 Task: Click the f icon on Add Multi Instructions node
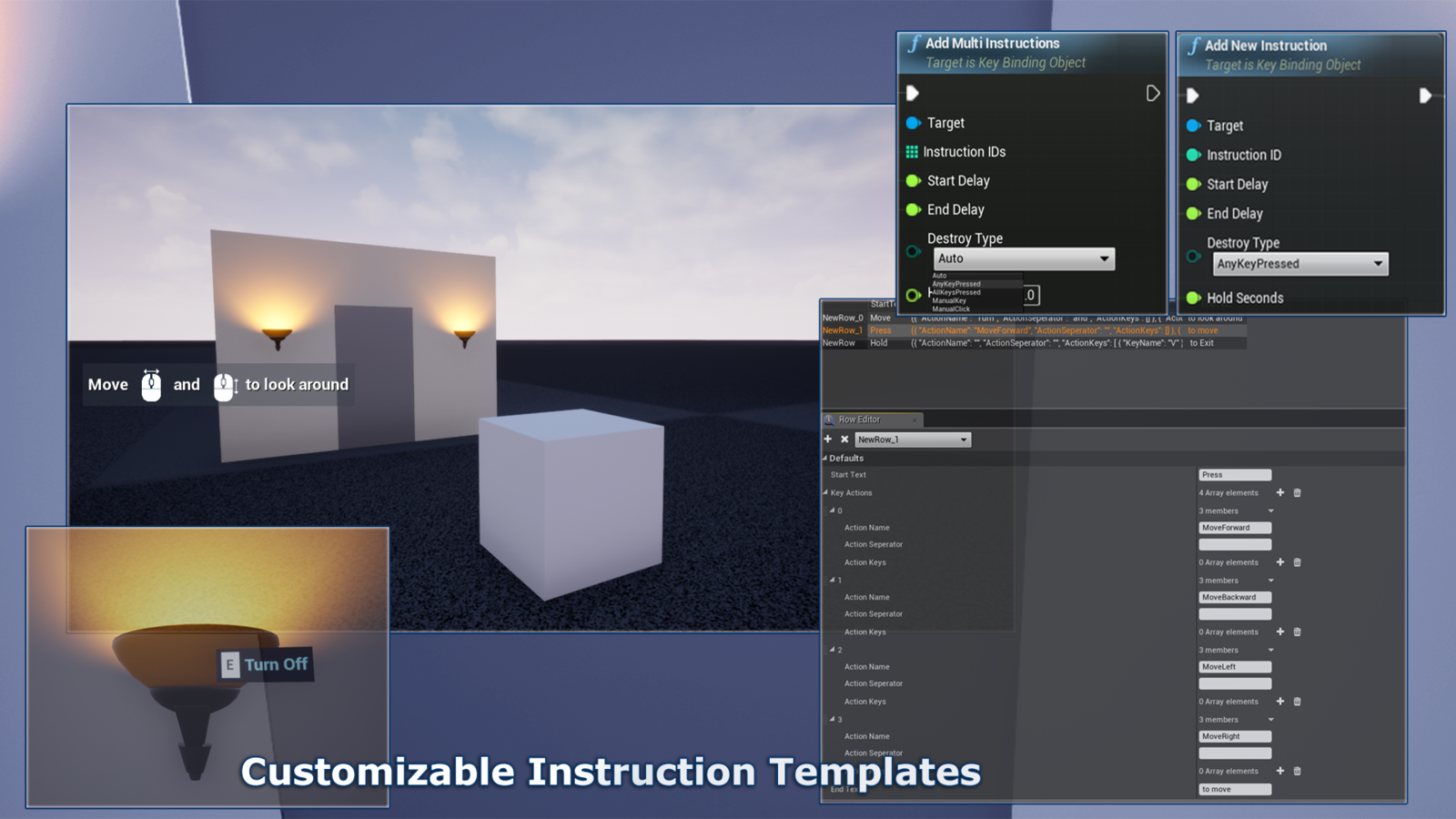[x=915, y=44]
